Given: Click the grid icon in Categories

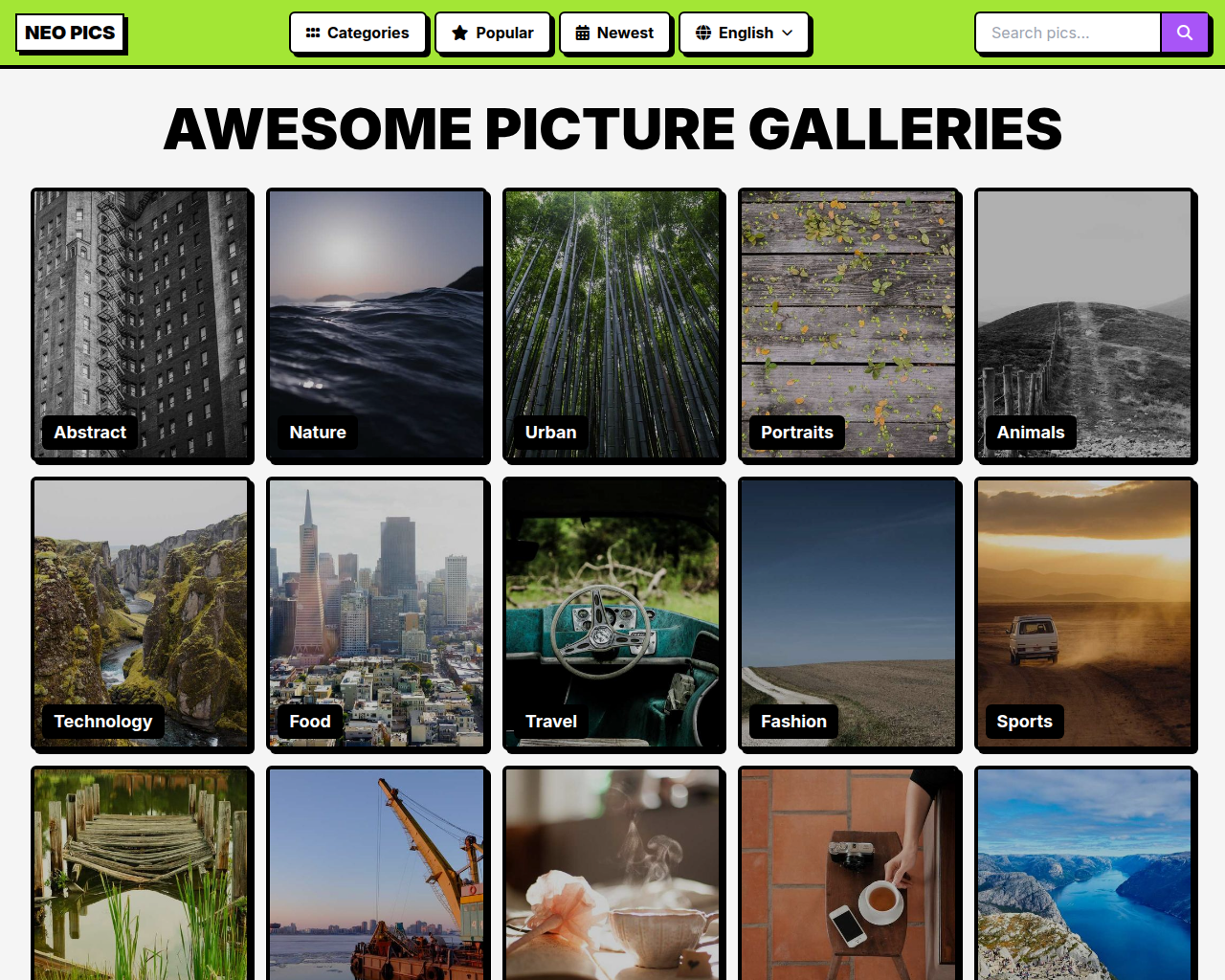Looking at the screenshot, I should coord(313,33).
